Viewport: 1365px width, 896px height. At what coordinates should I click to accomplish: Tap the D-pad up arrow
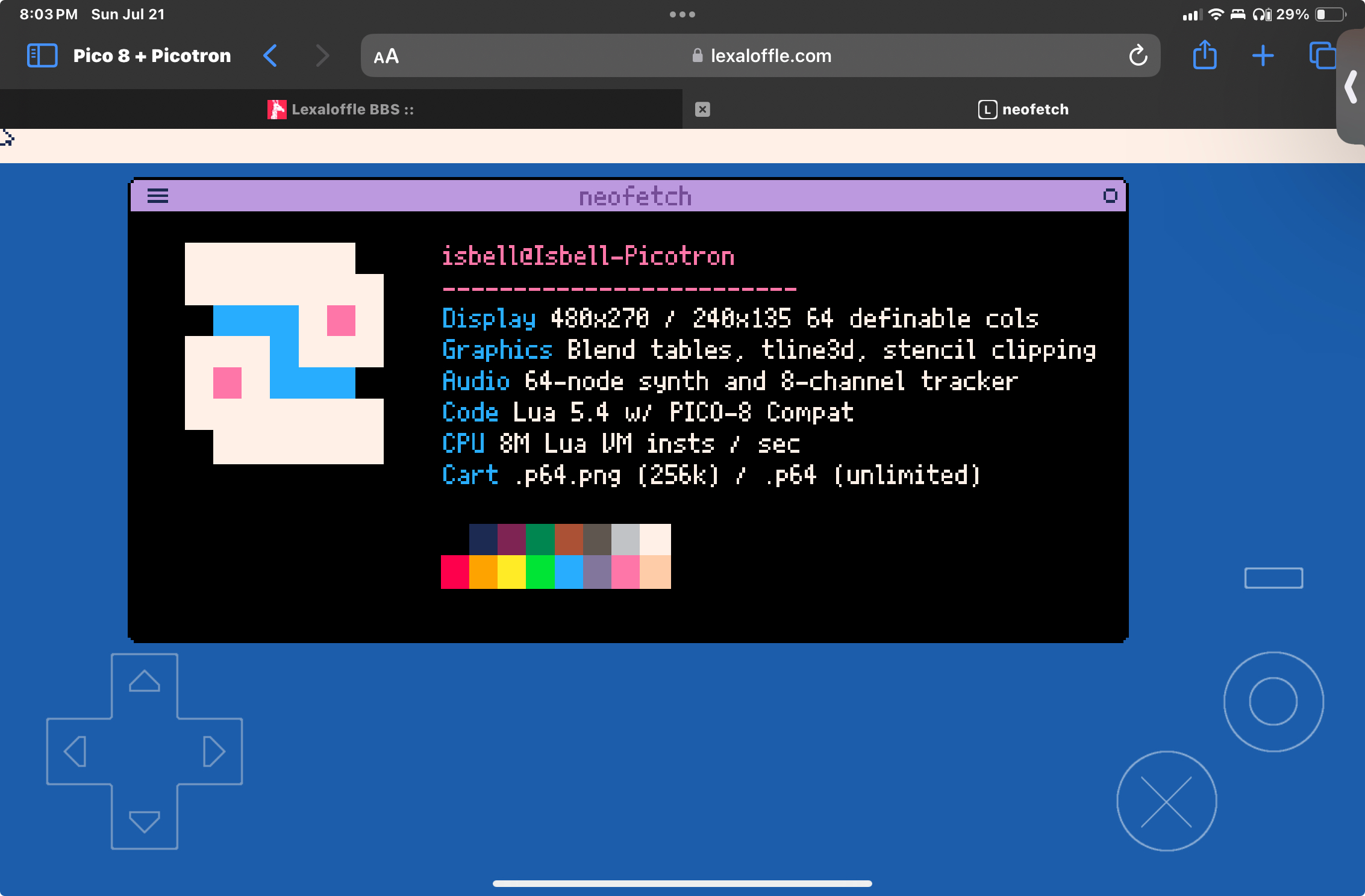(145, 682)
